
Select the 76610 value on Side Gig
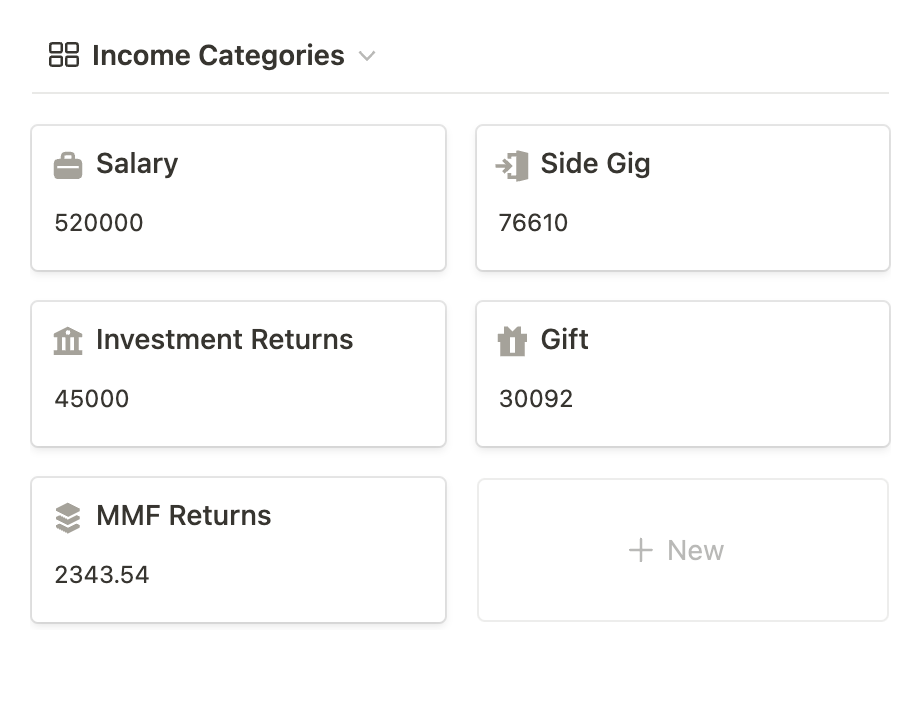click(x=533, y=222)
